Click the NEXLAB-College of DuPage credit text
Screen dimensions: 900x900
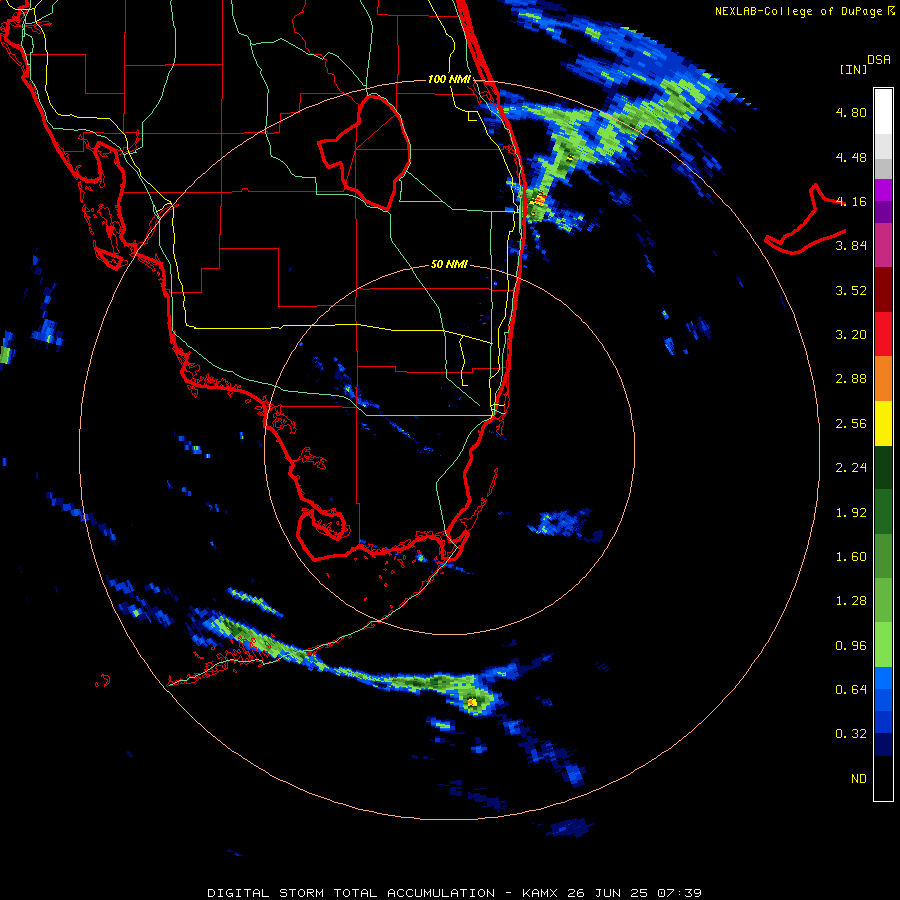[x=805, y=11]
